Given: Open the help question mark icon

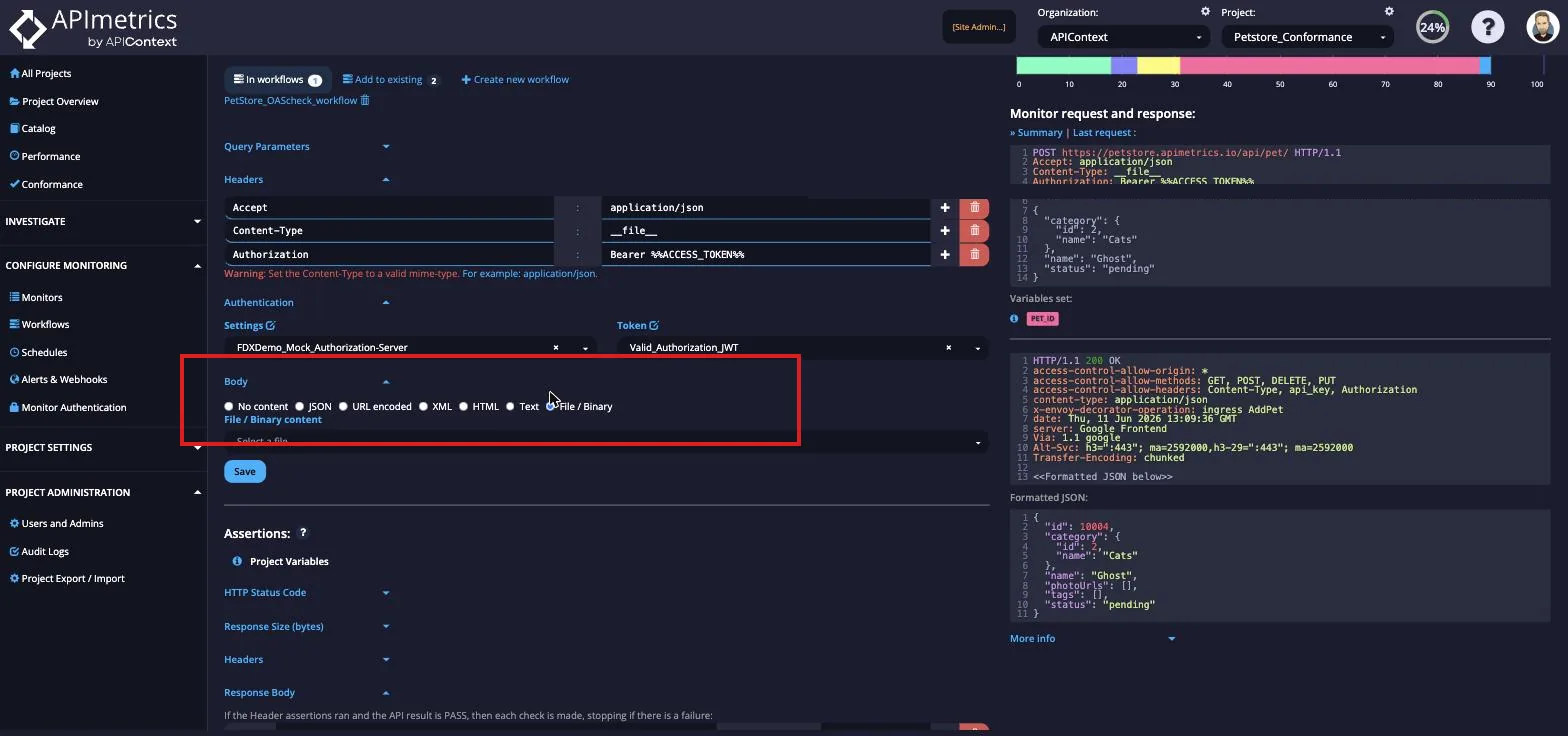Looking at the screenshot, I should [x=1488, y=28].
